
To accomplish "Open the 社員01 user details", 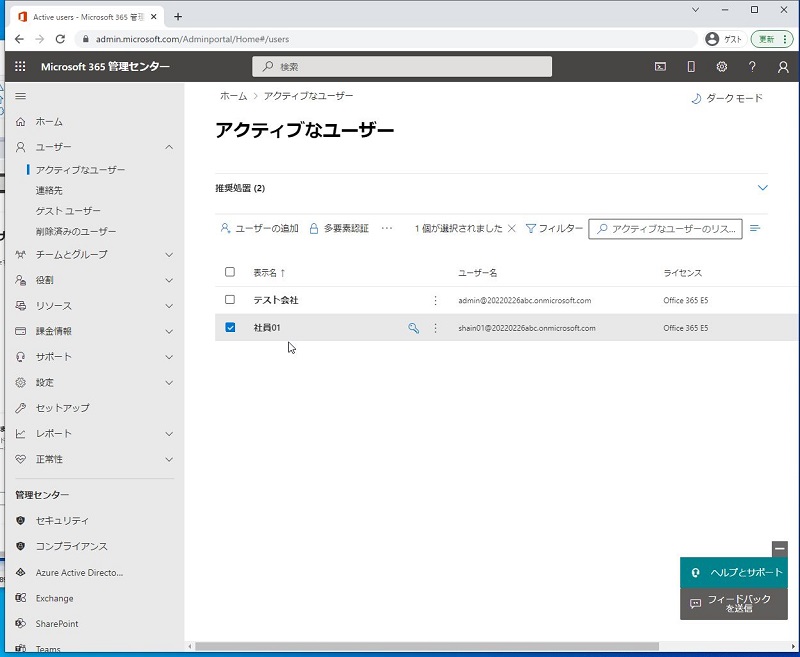I will [x=267, y=327].
